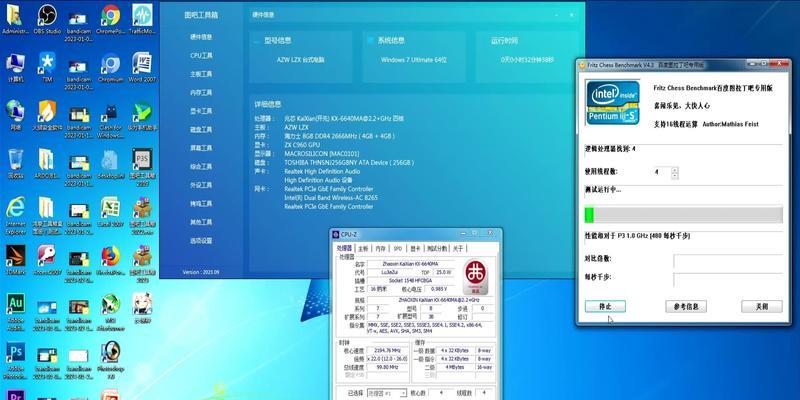Switch to 测试分数 tab in CPU-Z

tap(437, 248)
